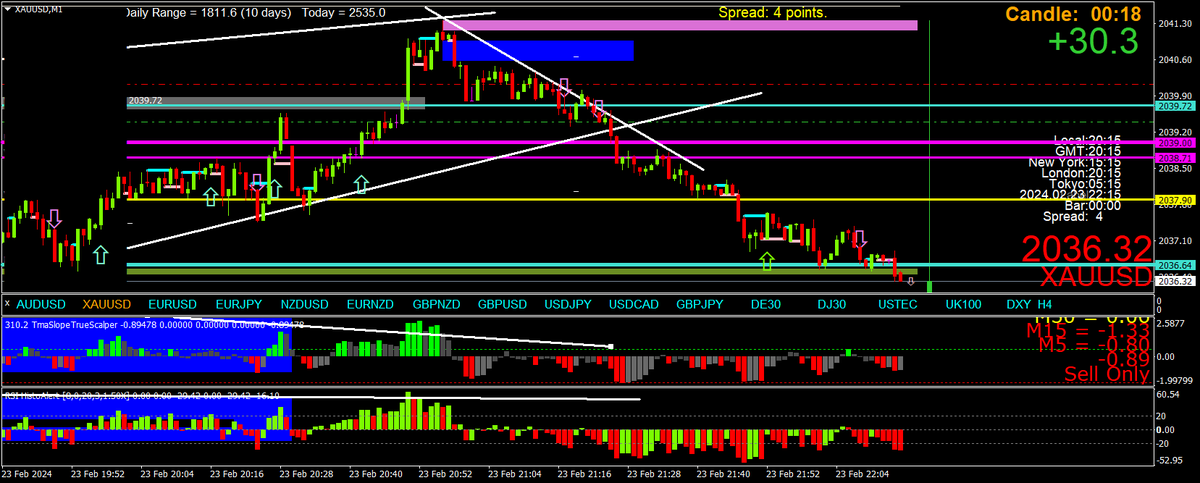Image resolution: width=1200 pixels, height=483 pixels.
Task: Click the 2037.10 price axis label
Action: [1176, 241]
